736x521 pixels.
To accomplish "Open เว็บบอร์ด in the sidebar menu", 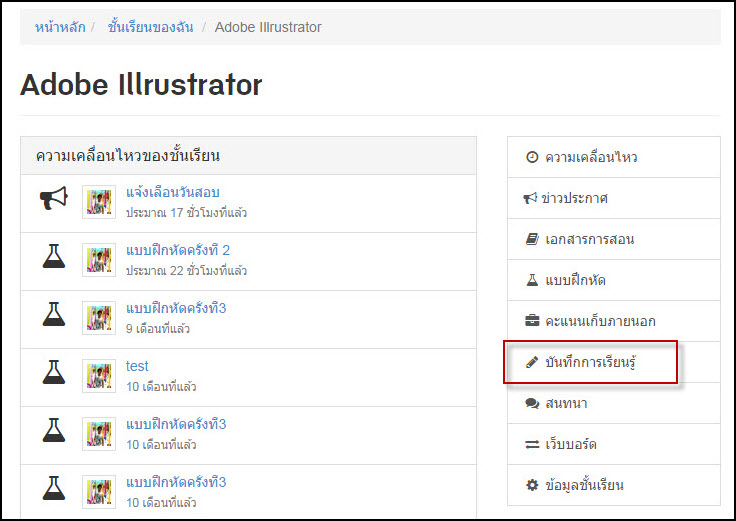I will pyautogui.click(x=614, y=444).
